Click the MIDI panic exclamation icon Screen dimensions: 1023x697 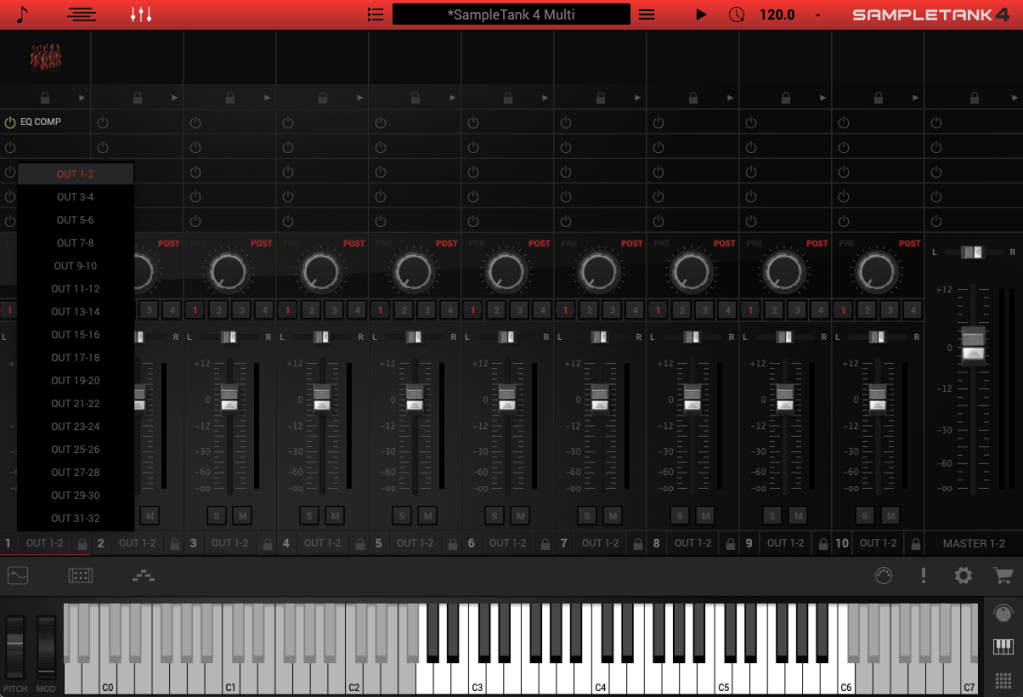(x=924, y=575)
